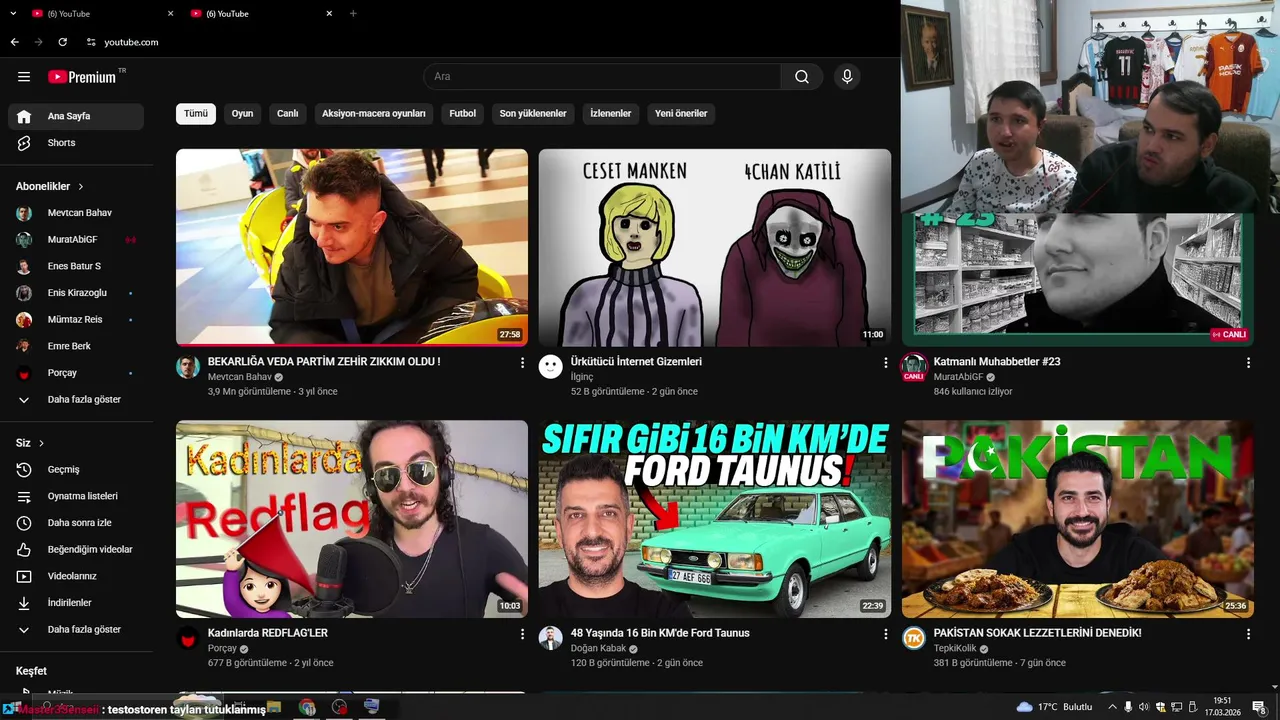Go to Ana Sayfa in sidebar

(76, 116)
